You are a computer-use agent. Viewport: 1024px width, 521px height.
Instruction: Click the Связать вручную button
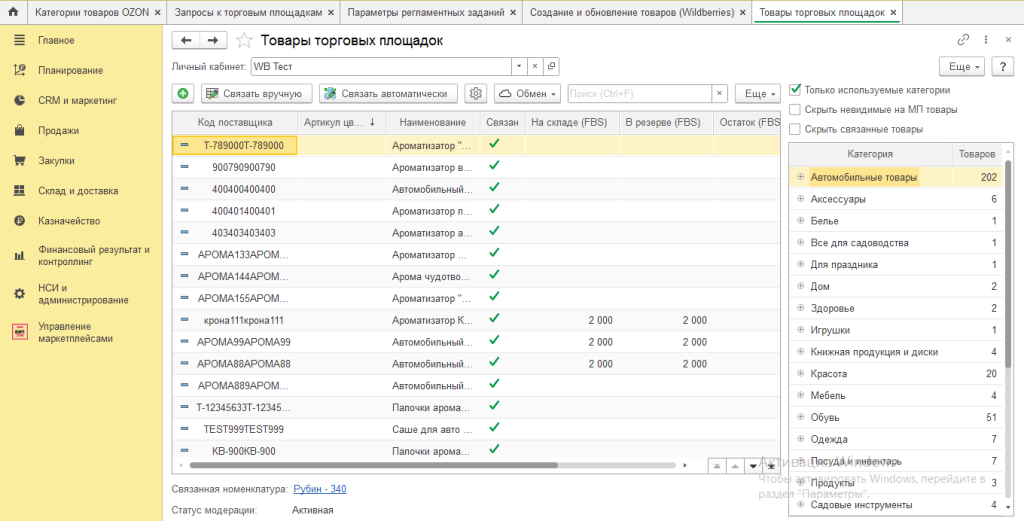256,93
